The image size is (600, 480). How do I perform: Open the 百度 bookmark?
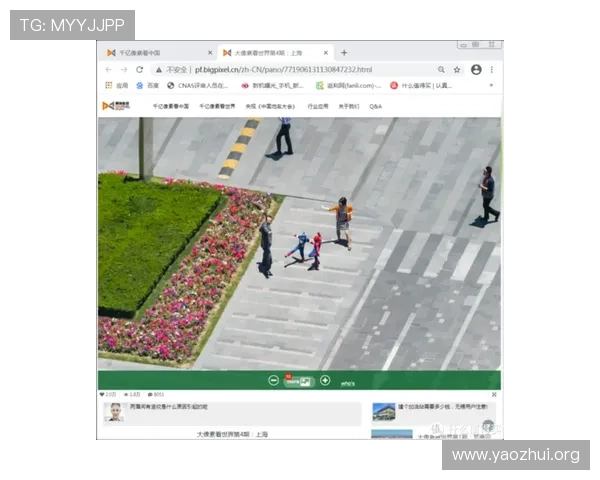click(147, 85)
